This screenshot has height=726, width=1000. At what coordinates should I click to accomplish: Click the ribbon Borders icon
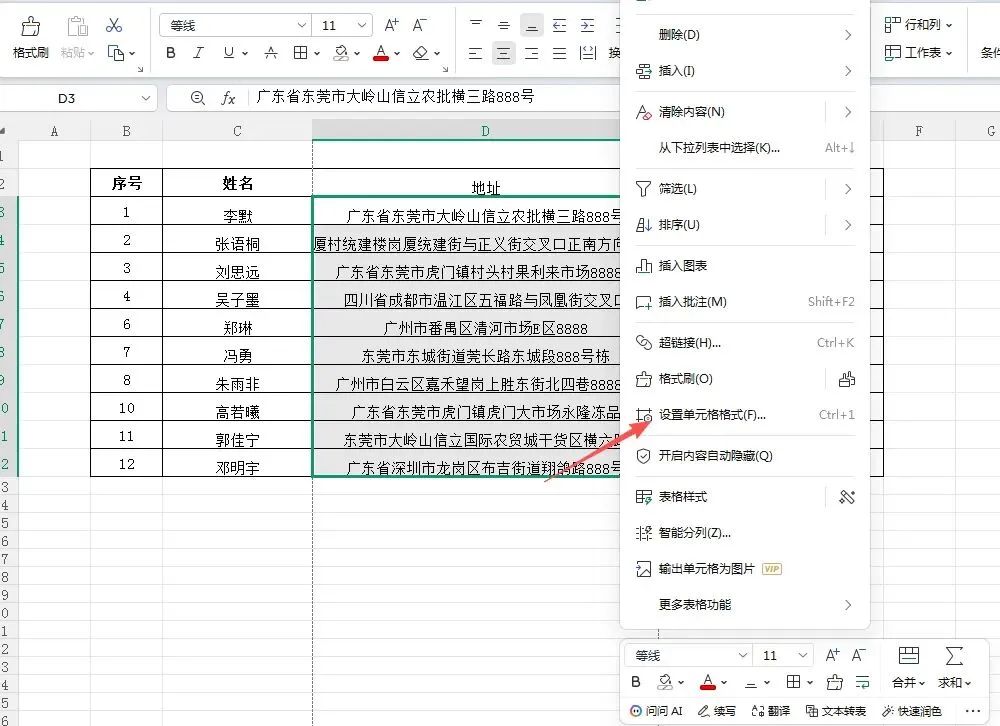300,53
